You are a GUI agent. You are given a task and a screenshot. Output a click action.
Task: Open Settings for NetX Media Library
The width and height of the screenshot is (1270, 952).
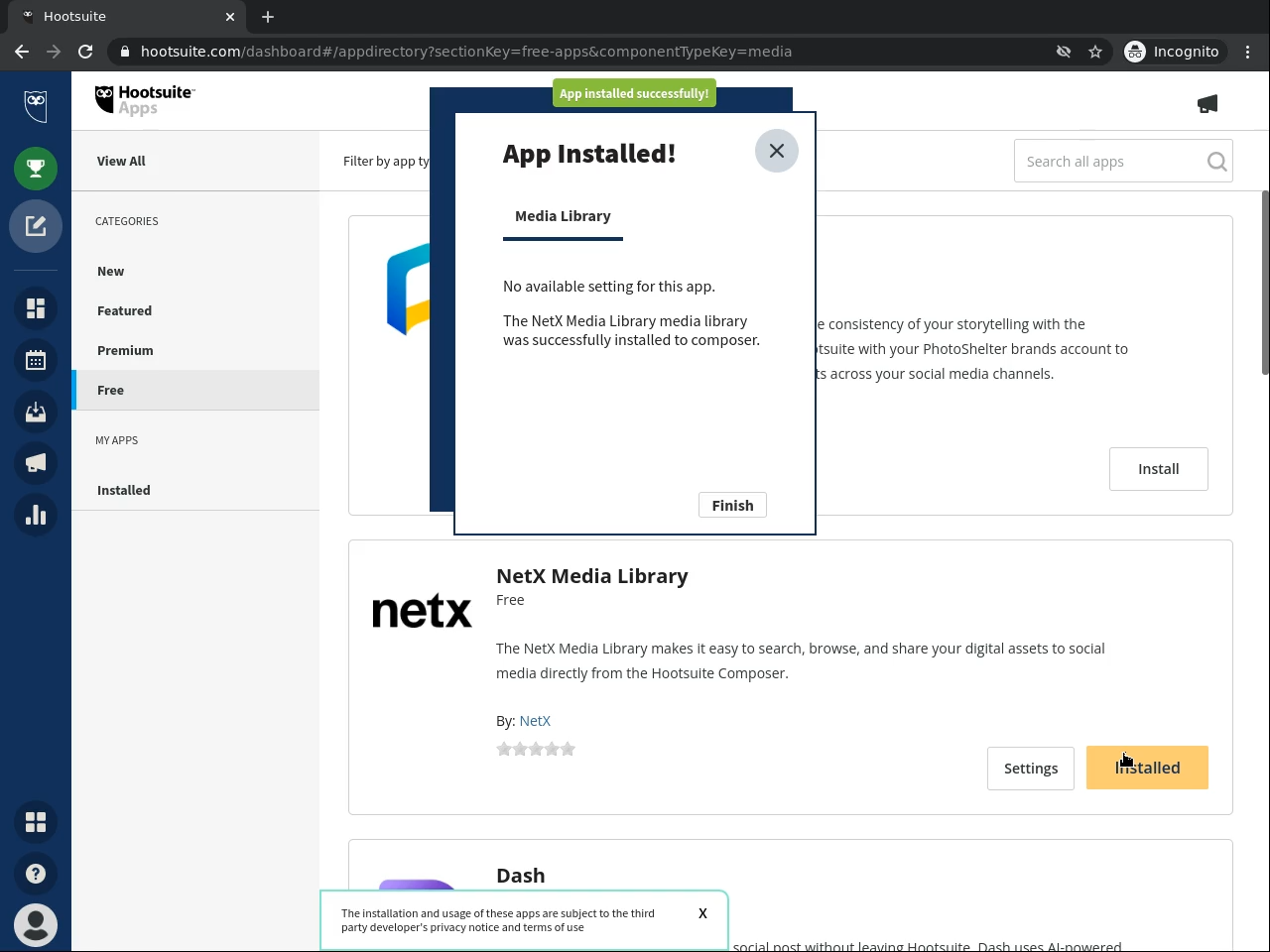point(1030,769)
